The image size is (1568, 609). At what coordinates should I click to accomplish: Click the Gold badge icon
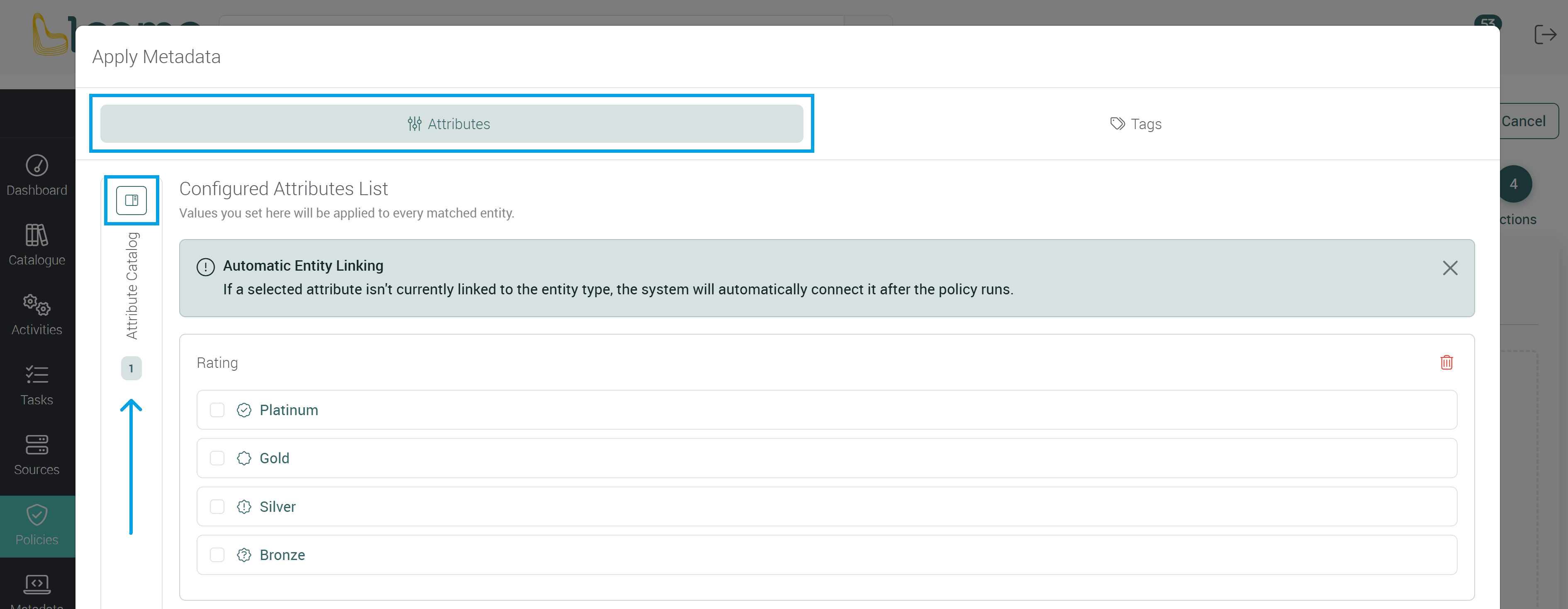click(x=244, y=458)
